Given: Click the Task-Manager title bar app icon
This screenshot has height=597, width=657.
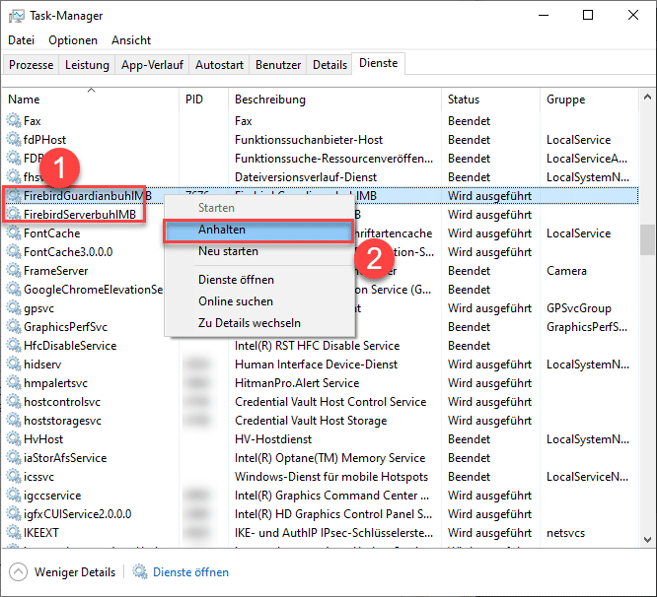Looking at the screenshot, I should 17,16.
